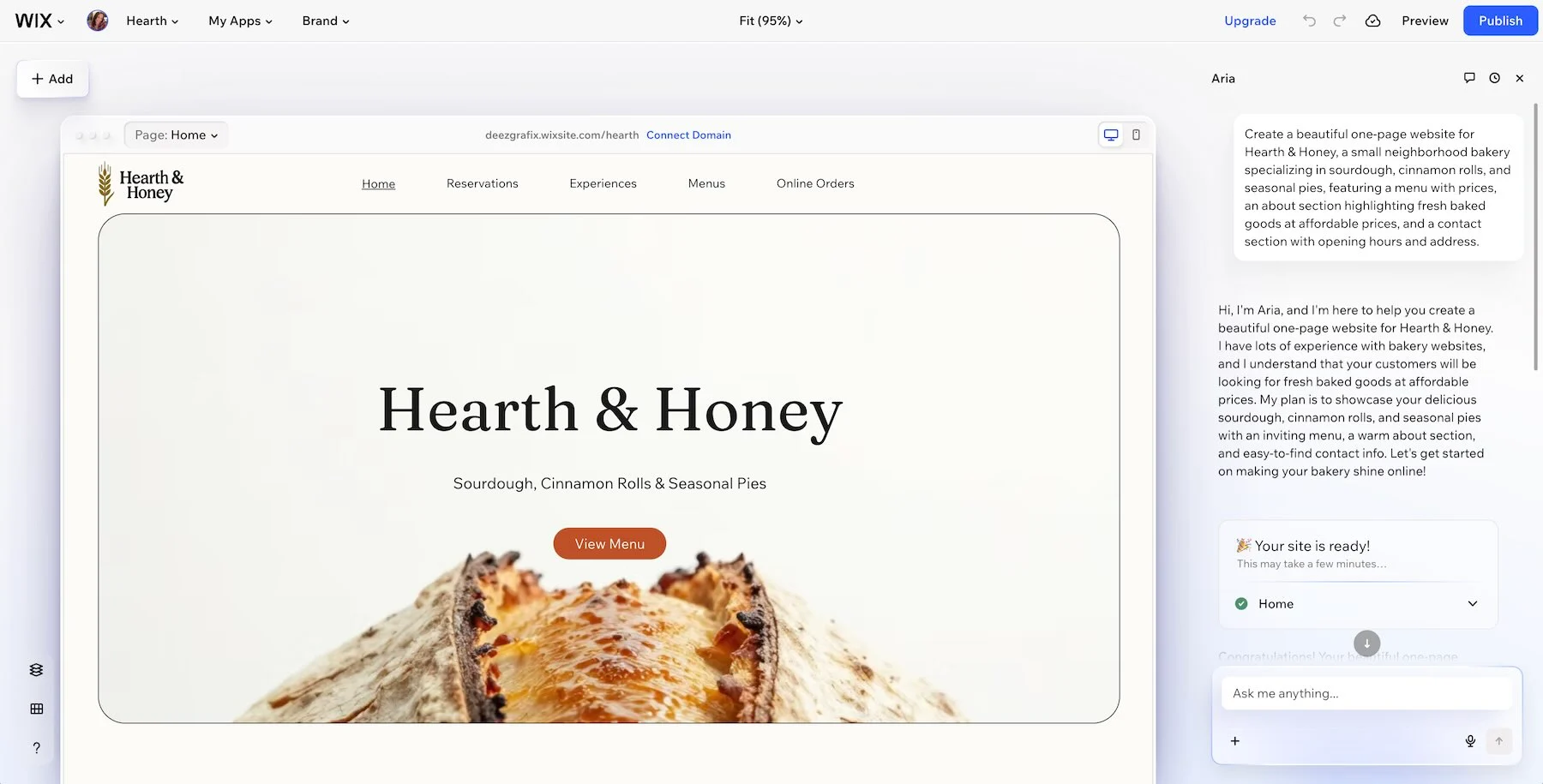The width and height of the screenshot is (1543, 784).
Task: Click the deezgrafix.wixsite.com/hearth URL text
Action: (561, 135)
